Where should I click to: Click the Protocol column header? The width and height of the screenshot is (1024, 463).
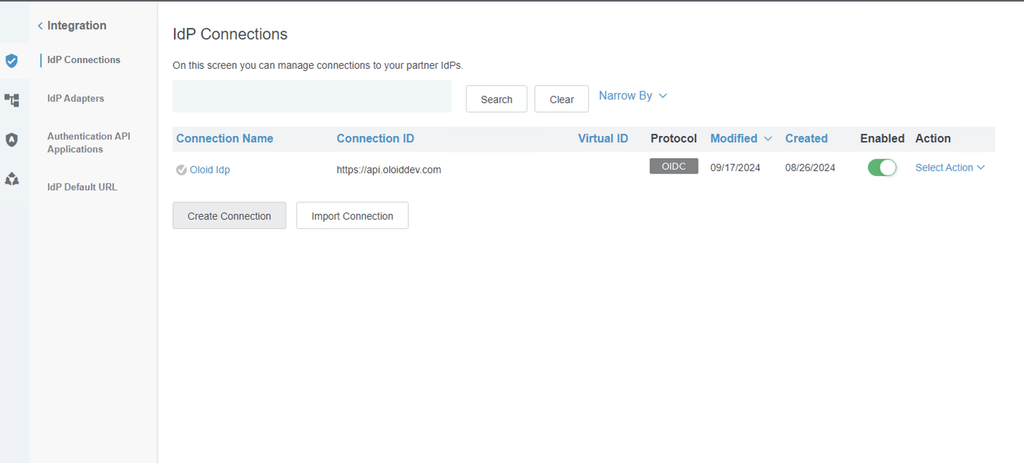point(674,138)
